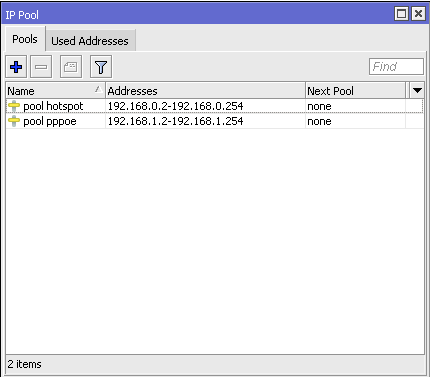This screenshot has height=377, width=430.
Task: Sort by Name column header
Action: click(x=55, y=91)
